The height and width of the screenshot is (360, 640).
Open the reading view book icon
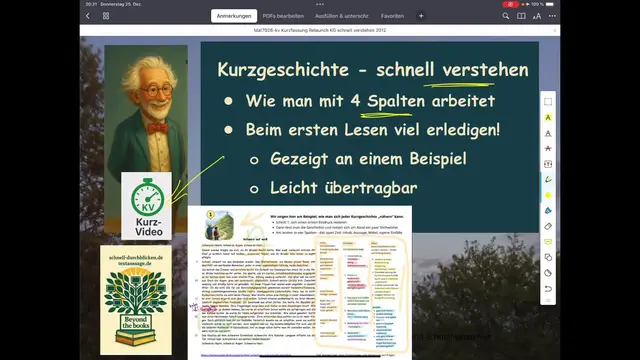click(x=521, y=16)
